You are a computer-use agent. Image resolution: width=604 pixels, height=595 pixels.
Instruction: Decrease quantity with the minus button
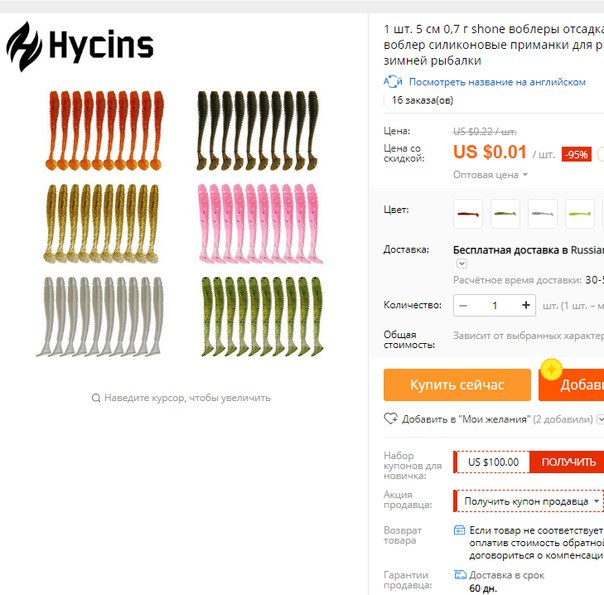(463, 306)
